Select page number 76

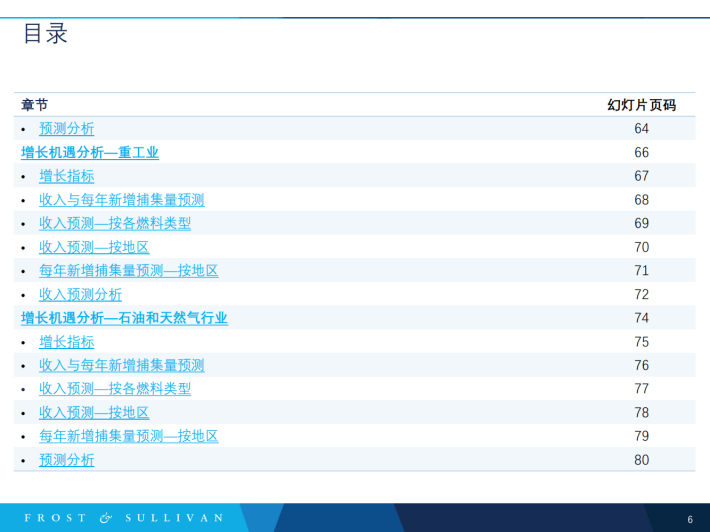(x=642, y=365)
